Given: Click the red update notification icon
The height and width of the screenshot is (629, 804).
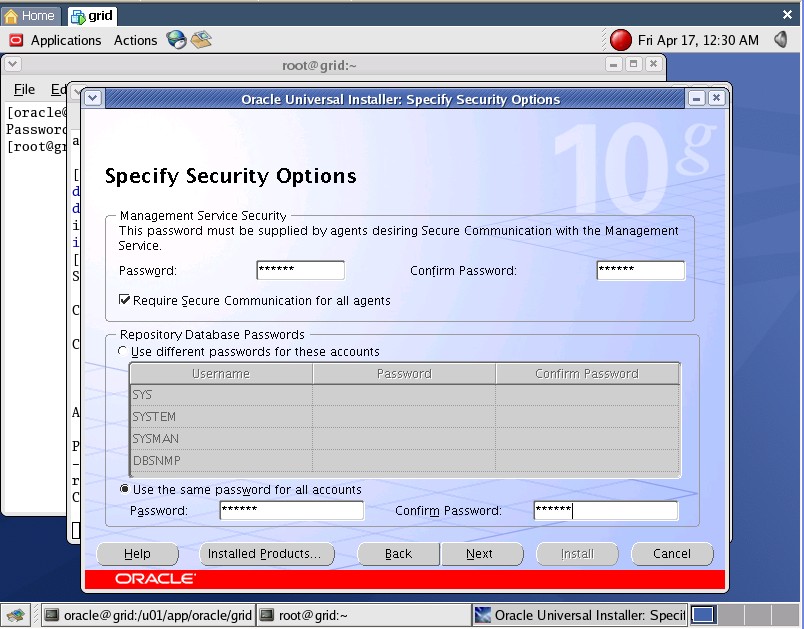Looking at the screenshot, I should (621, 40).
